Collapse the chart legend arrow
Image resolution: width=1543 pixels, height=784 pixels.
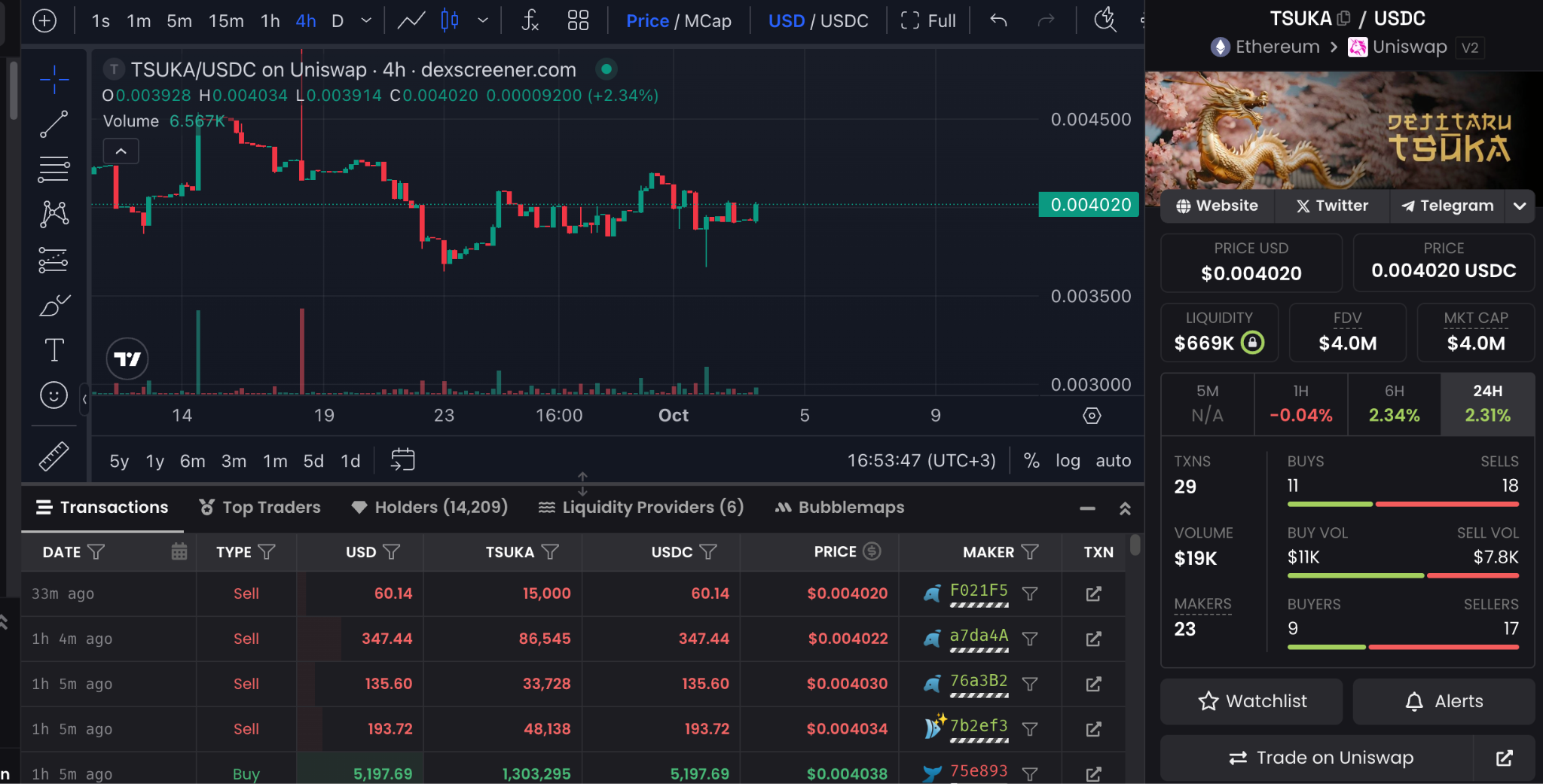tap(121, 151)
